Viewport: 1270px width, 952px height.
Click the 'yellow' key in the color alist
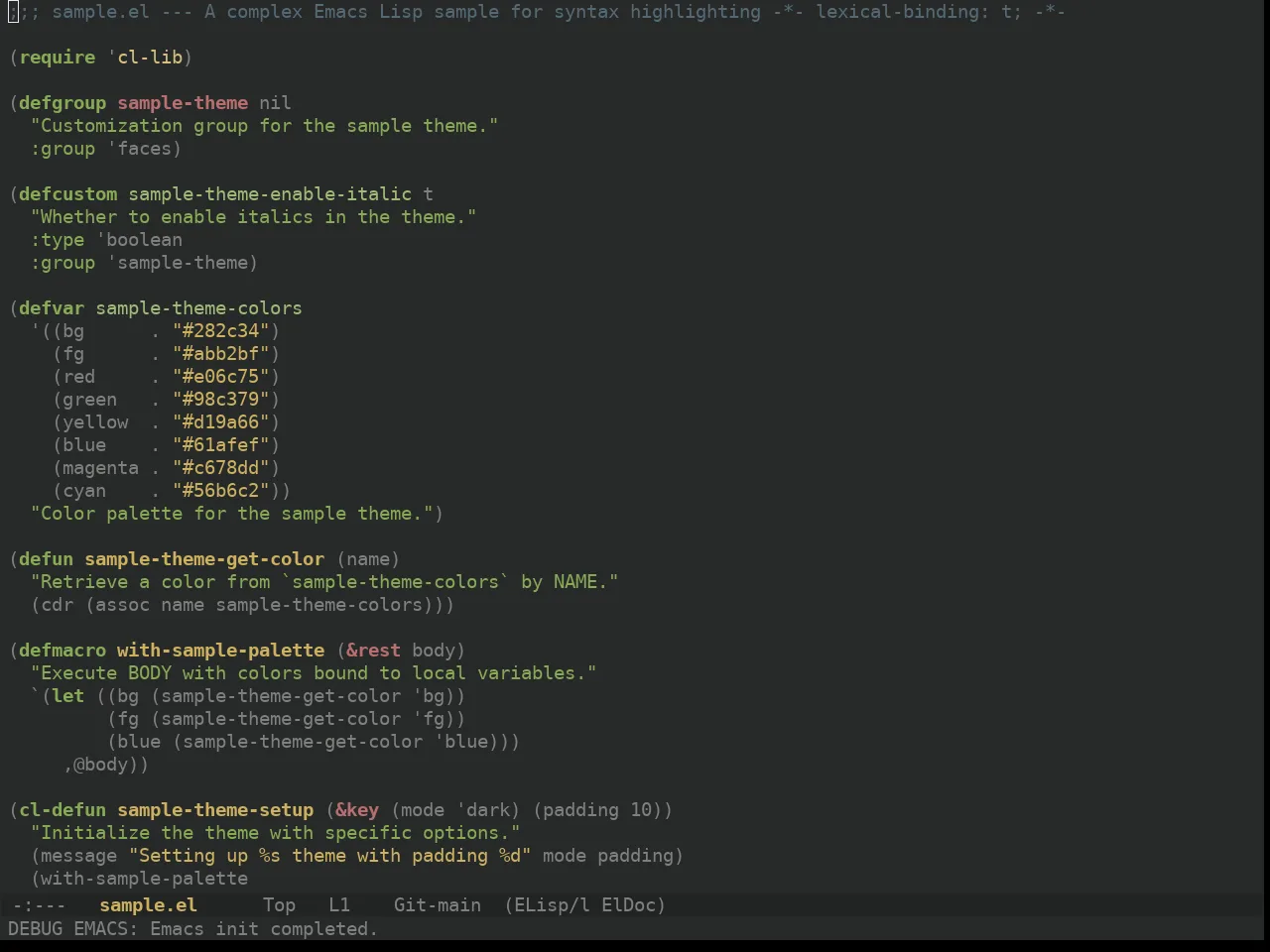pos(95,421)
